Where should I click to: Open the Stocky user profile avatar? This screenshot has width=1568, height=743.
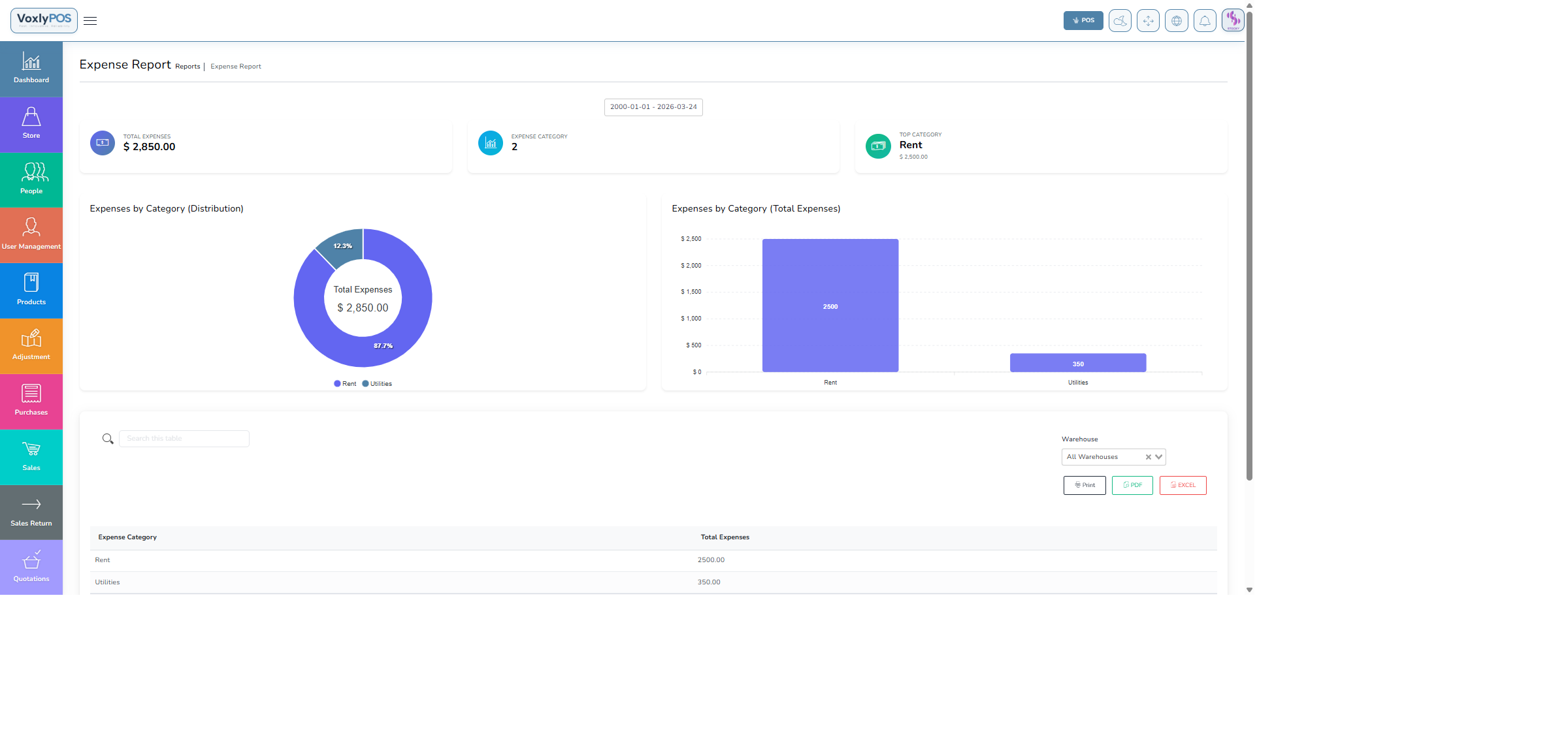point(1233,20)
